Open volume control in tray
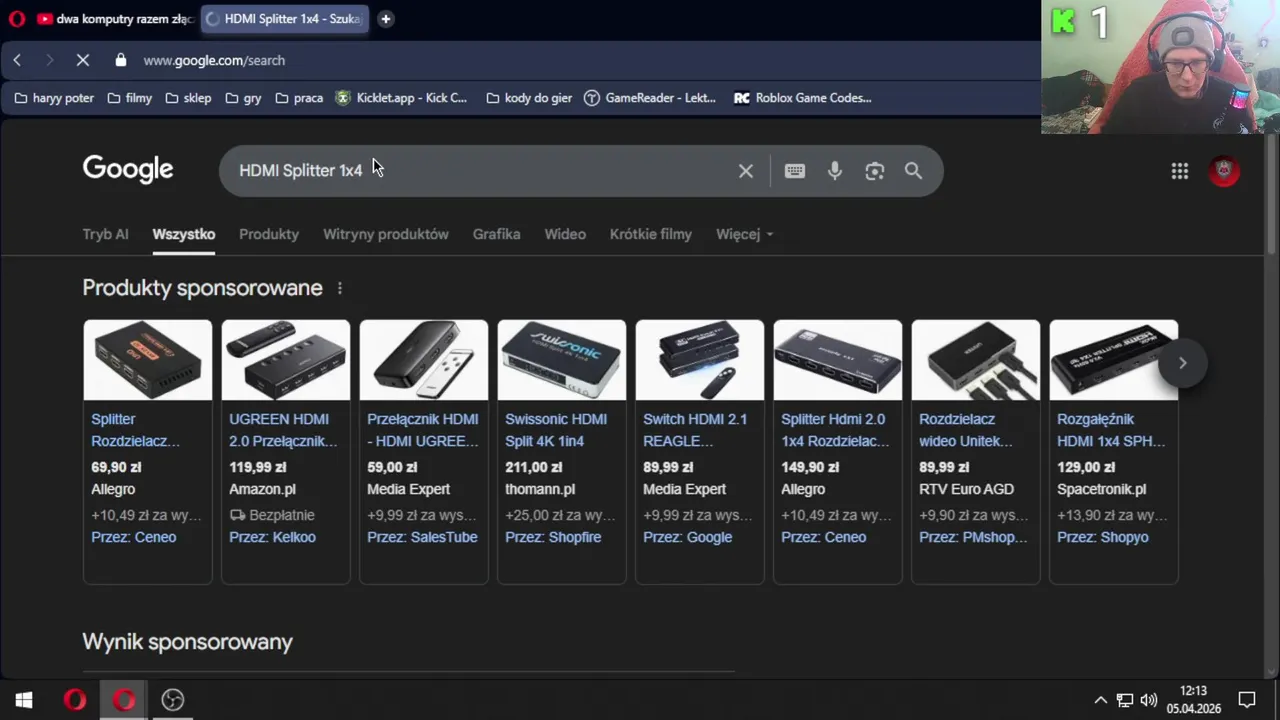This screenshot has width=1280, height=720. click(x=1149, y=700)
